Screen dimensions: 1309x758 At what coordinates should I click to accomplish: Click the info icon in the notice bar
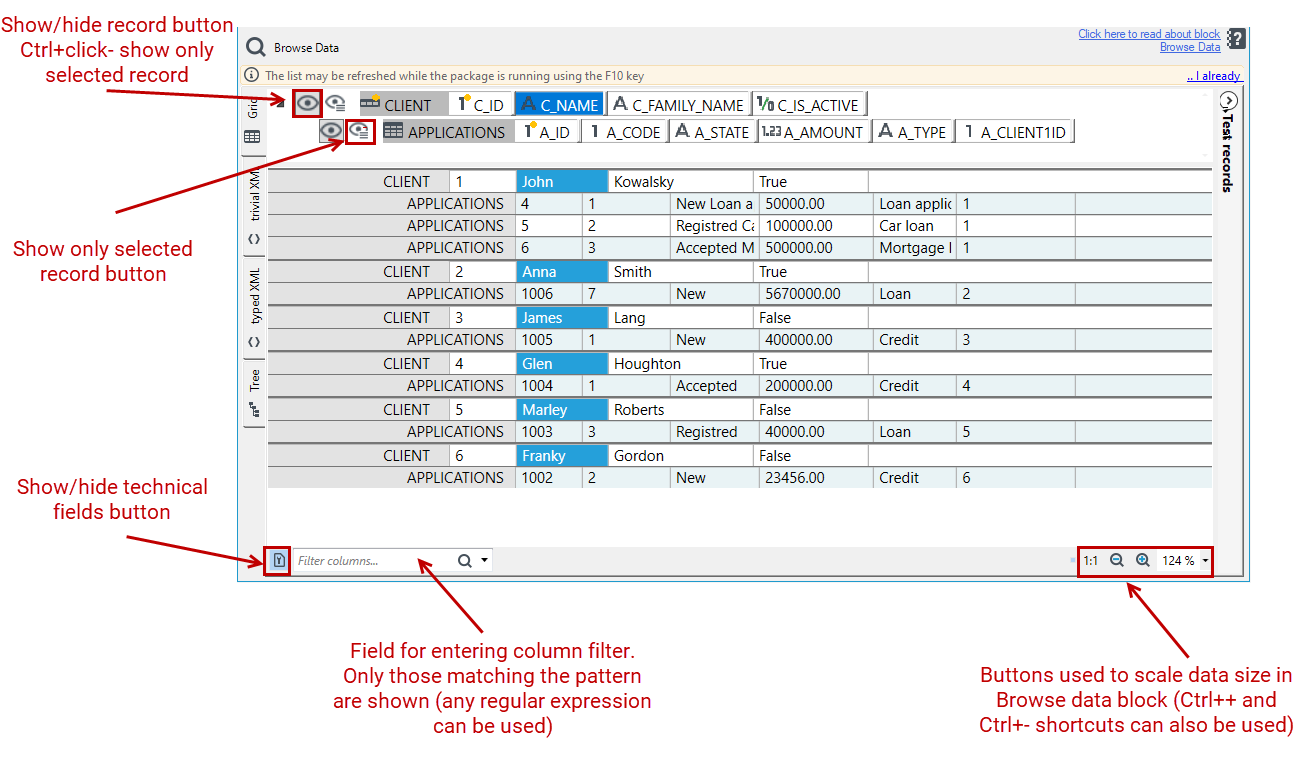click(252, 75)
